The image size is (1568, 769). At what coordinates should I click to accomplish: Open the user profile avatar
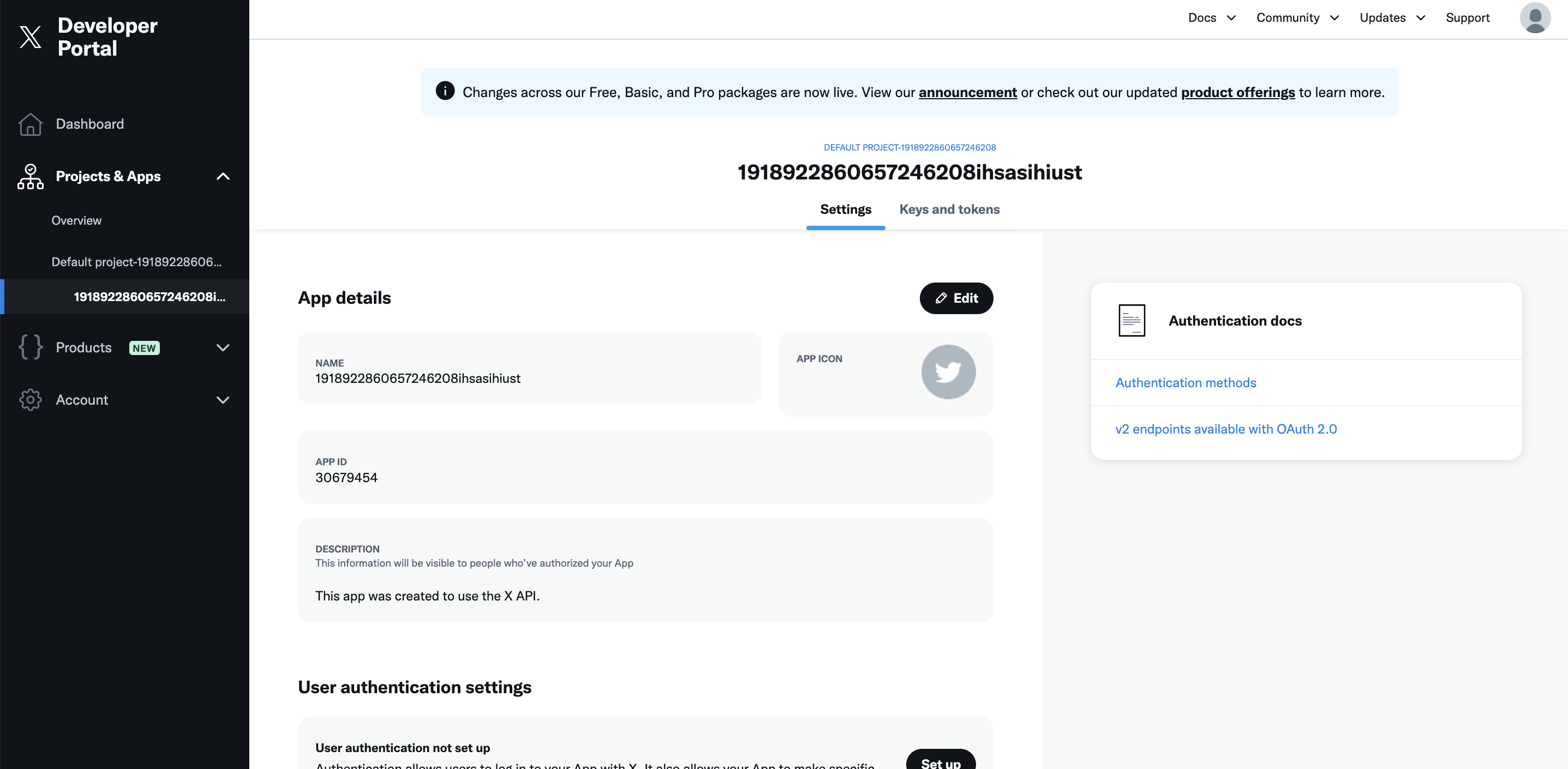click(x=1535, y=17)
